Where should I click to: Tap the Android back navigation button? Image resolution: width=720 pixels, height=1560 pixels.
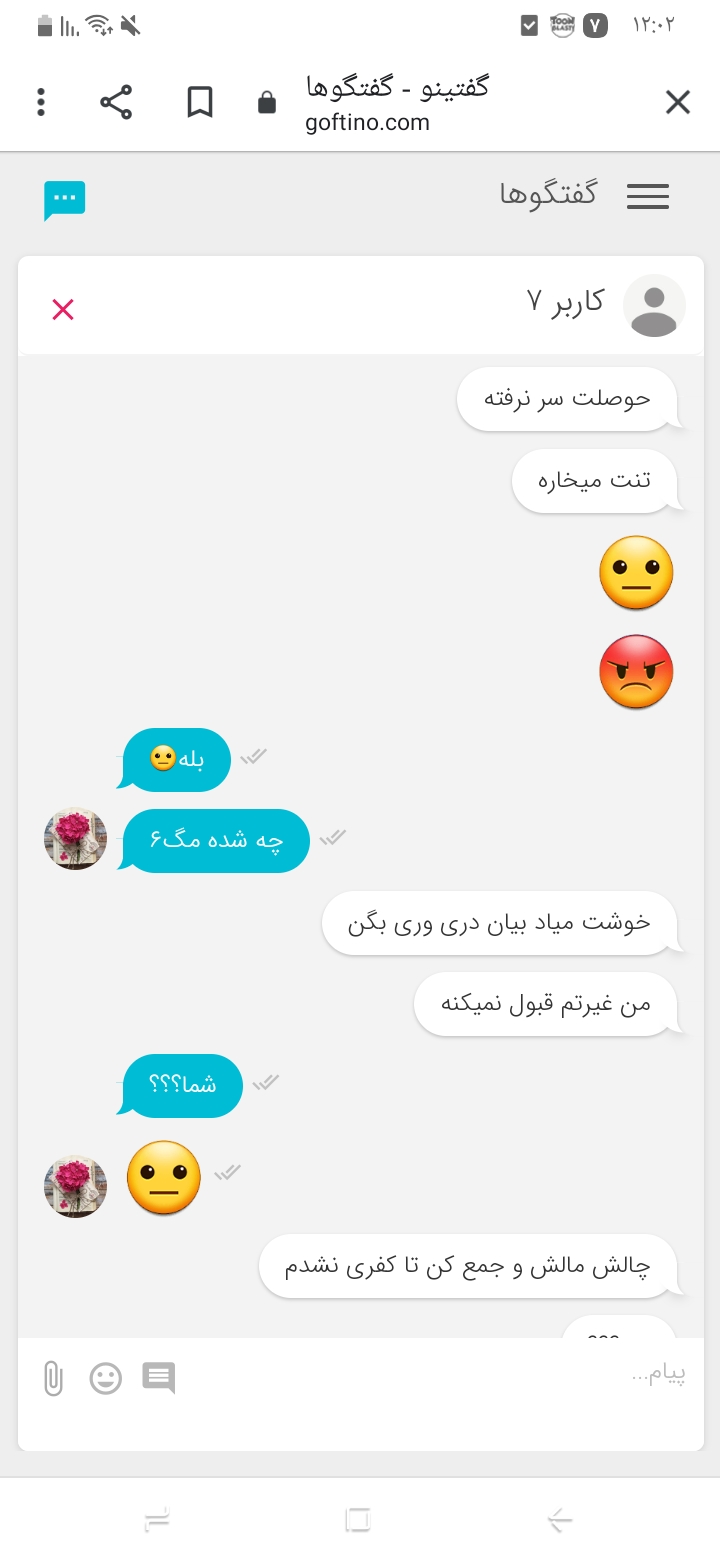tap(560, 1520)
